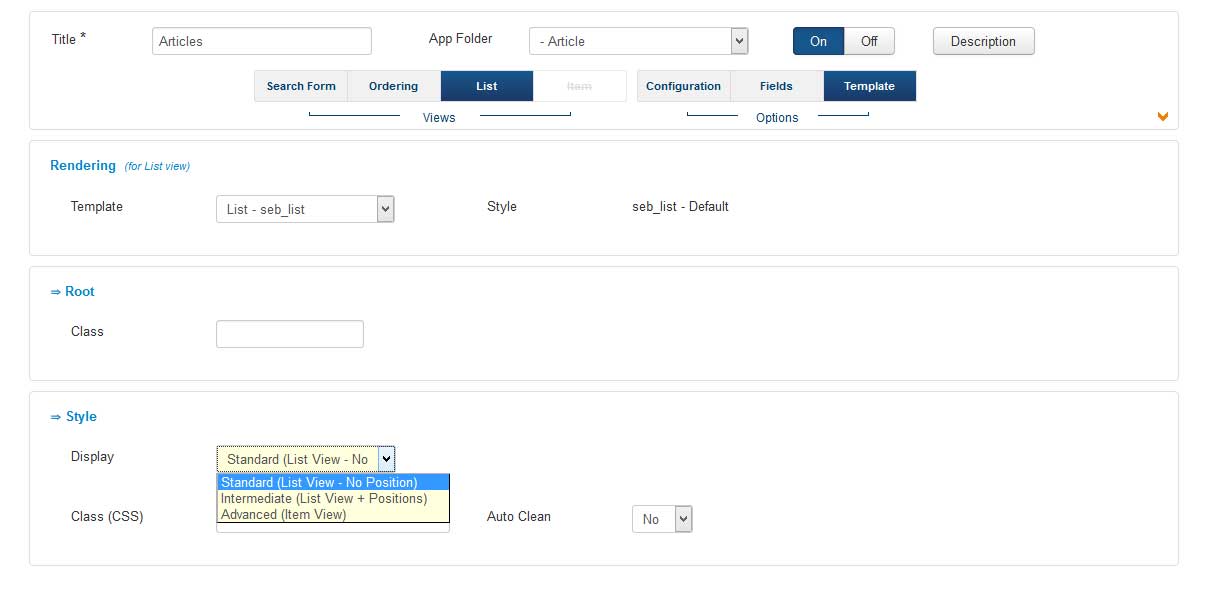Click the Views label
Image resolution: width=1207 pixels, height=600 pixels.
pos(439,118)
